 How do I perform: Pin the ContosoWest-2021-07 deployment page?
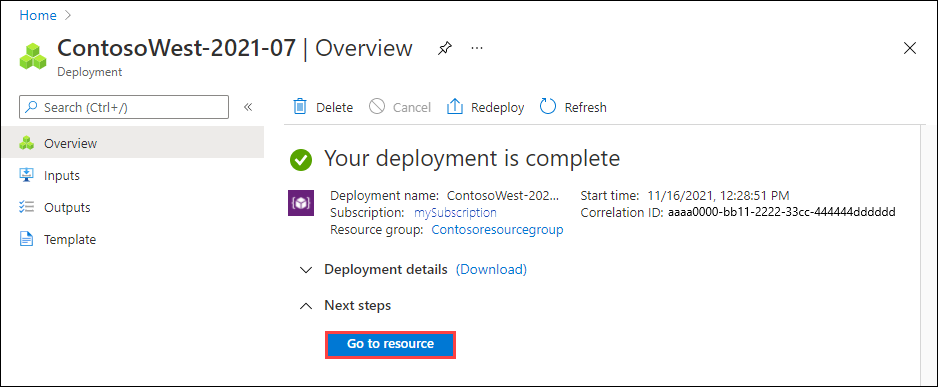tap(444, 48)
